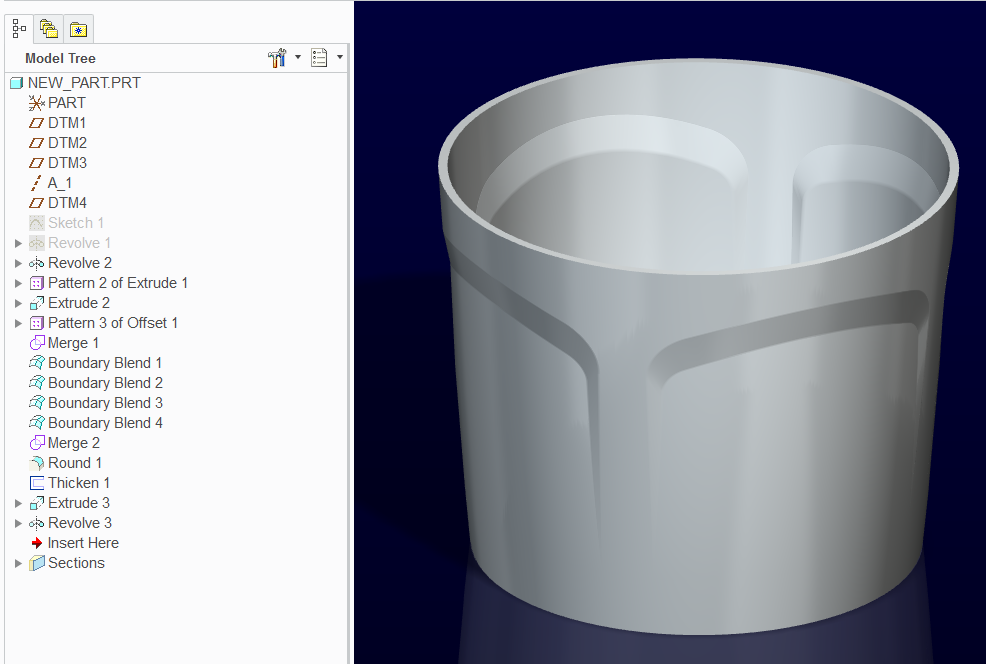Click the Thicken 1 feature icon
The width and height of the screenshot is (986, 664).
point(36,482)
